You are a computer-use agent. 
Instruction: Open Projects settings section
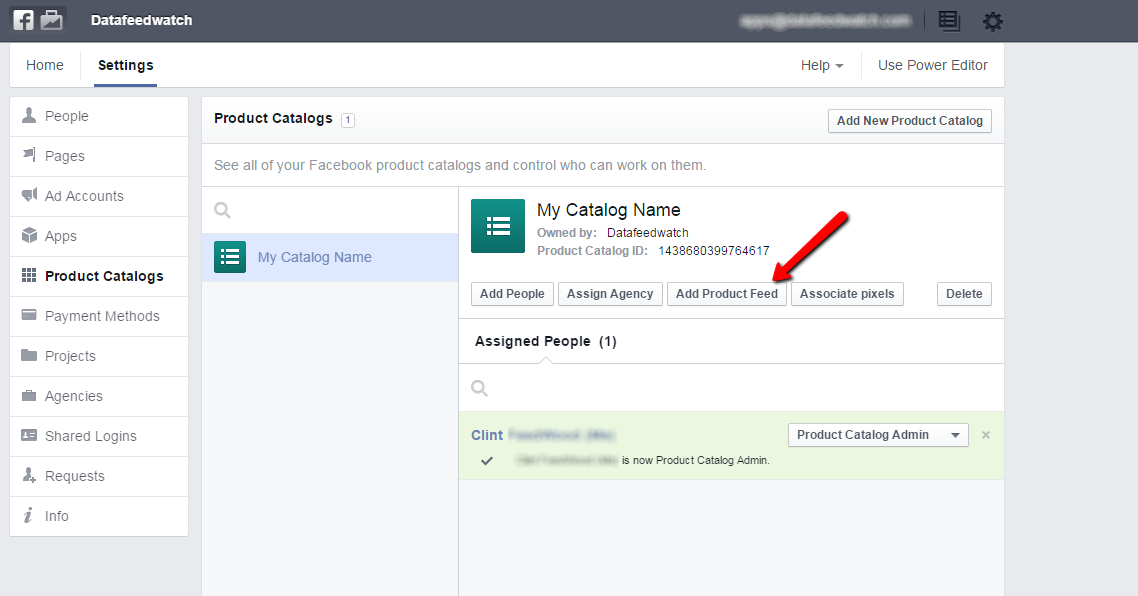[99, 356]
